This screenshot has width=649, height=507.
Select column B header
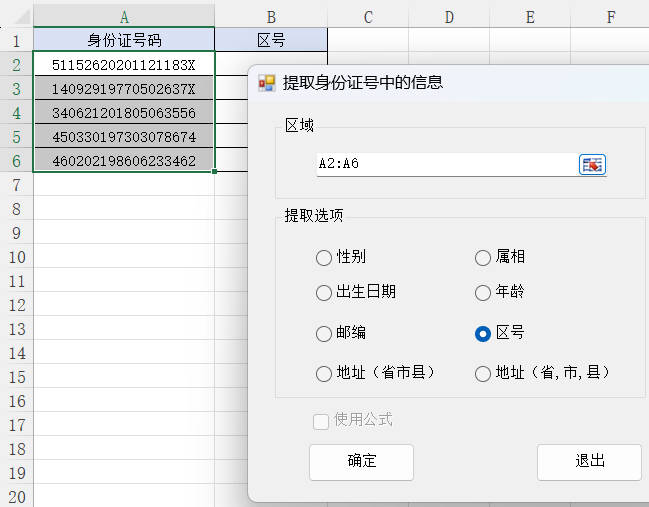(x=271, y=17)
